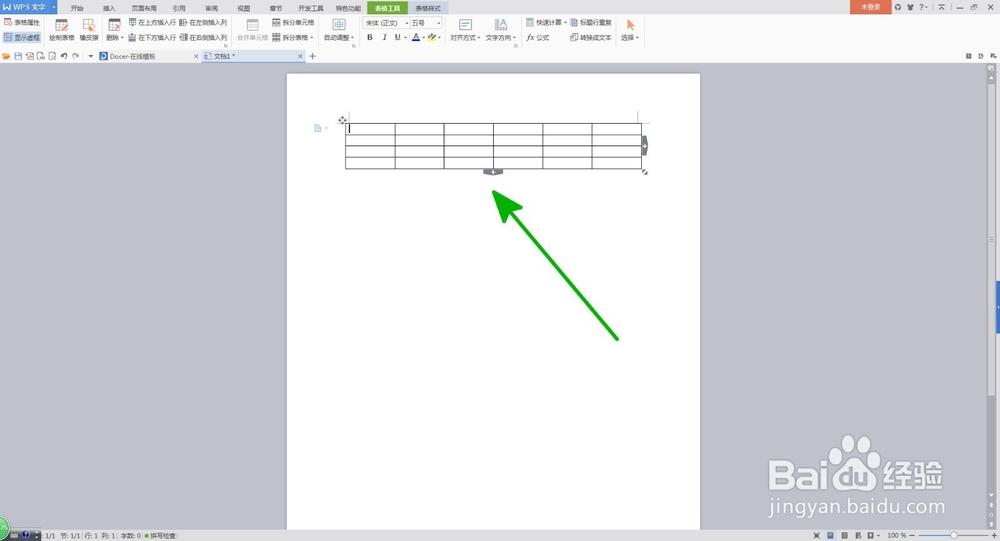
Task: Click the zoom out minus button
Action: coord(912,535)
